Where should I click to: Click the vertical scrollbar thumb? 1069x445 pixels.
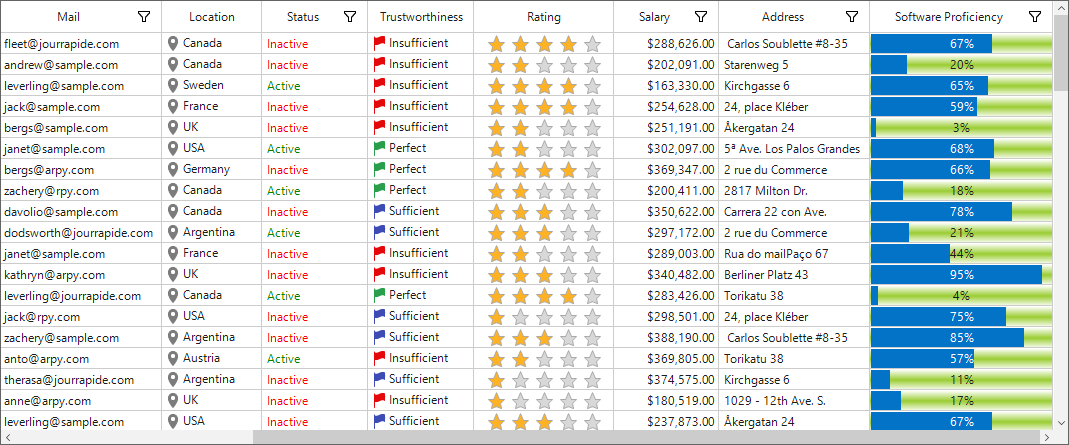coord(1061,52)
